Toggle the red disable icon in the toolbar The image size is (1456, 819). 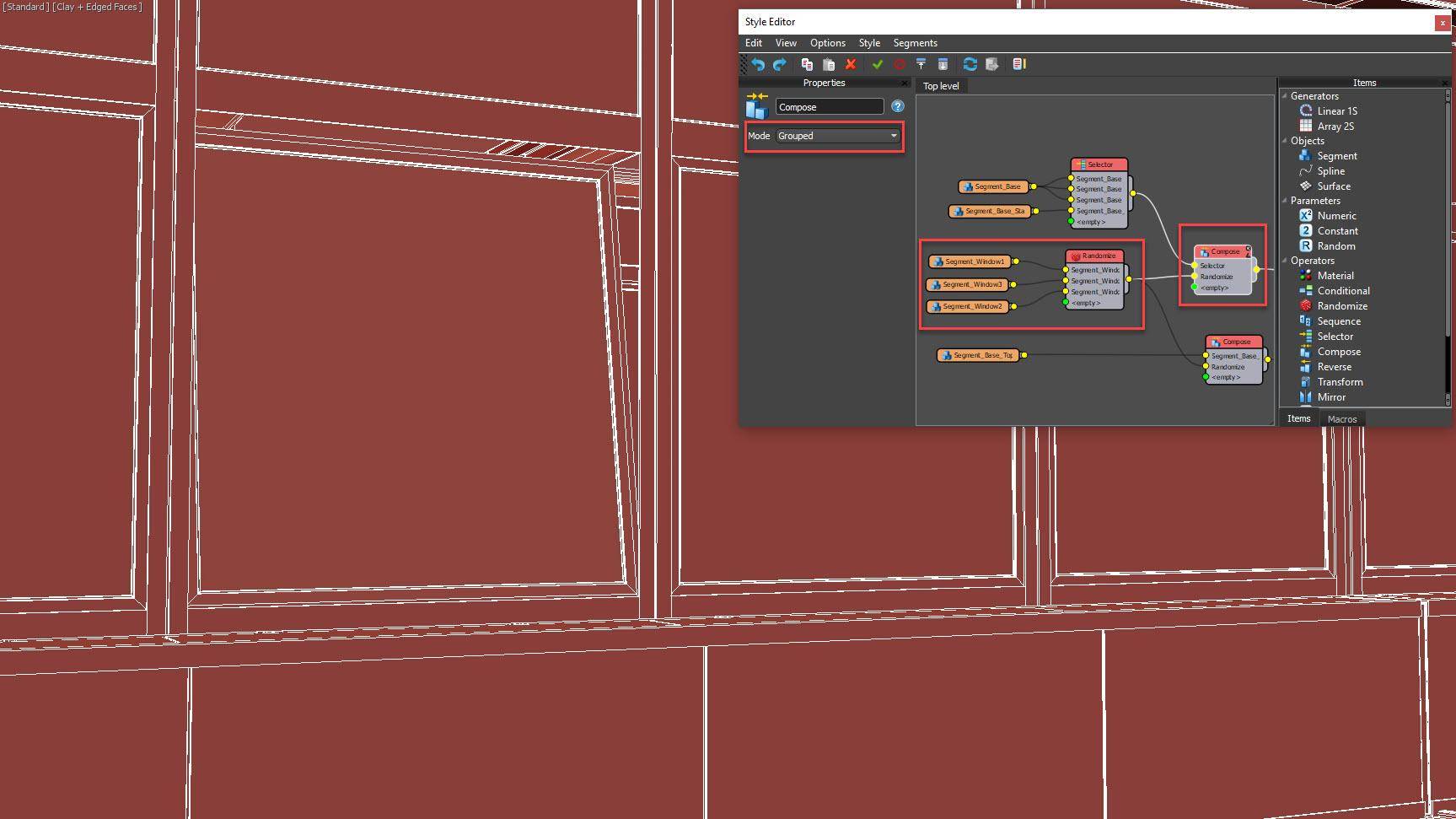click(899, 64)
